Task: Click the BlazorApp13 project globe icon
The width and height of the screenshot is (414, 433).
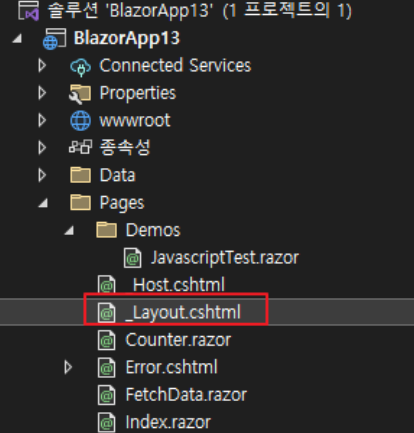Action: (55, 39)
